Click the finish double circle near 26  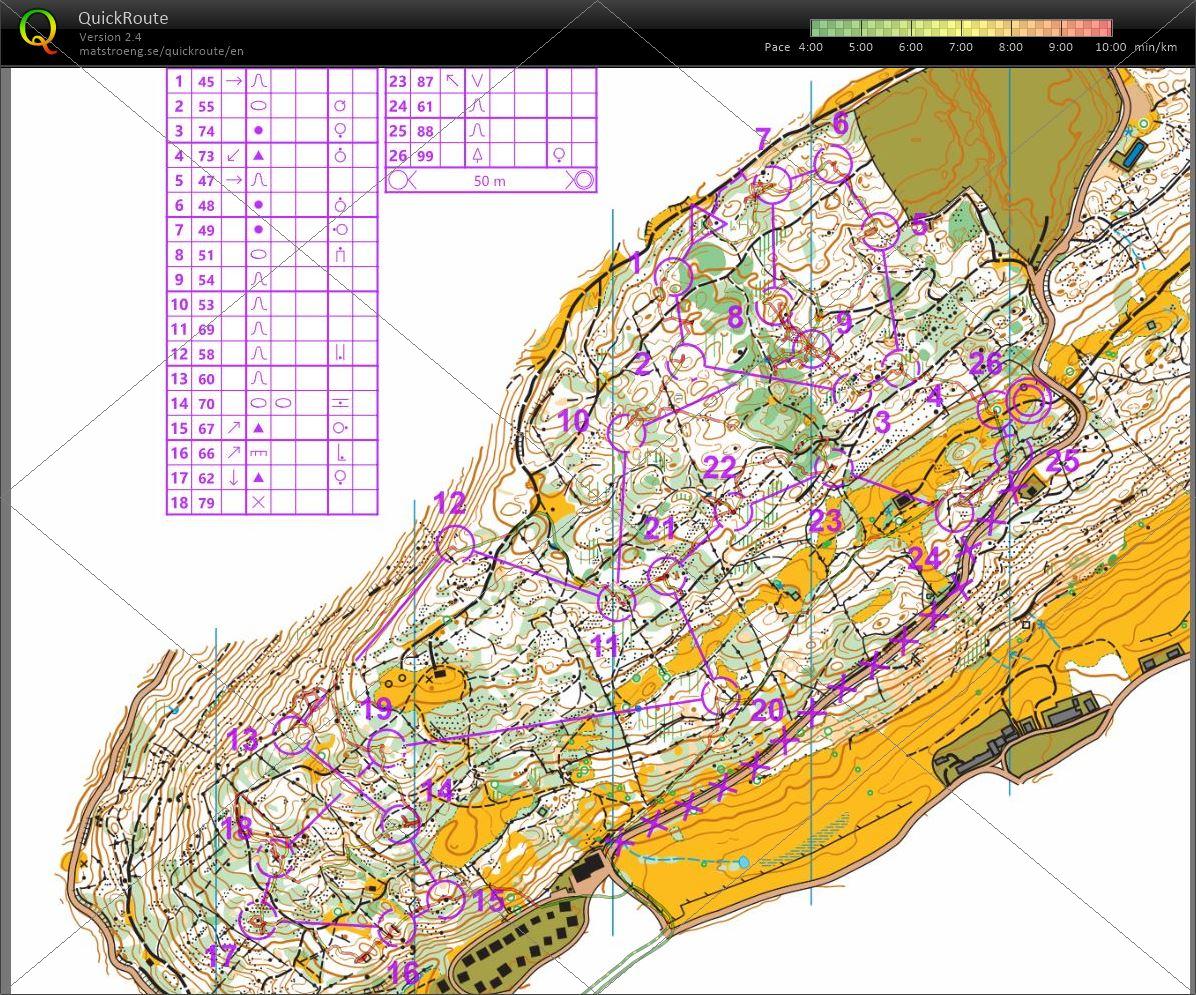pyautogui.click(x=1028, y=402)
